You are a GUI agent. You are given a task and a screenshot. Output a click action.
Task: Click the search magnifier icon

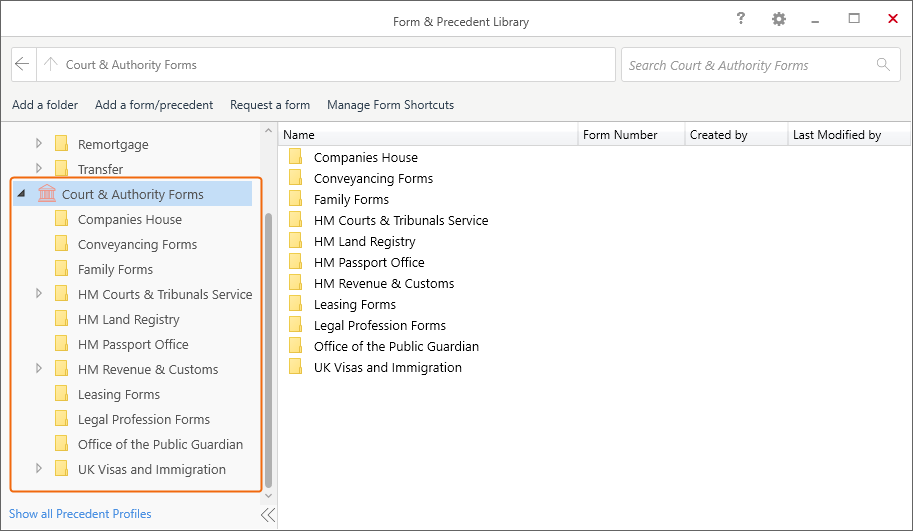(x=883, y=64)
